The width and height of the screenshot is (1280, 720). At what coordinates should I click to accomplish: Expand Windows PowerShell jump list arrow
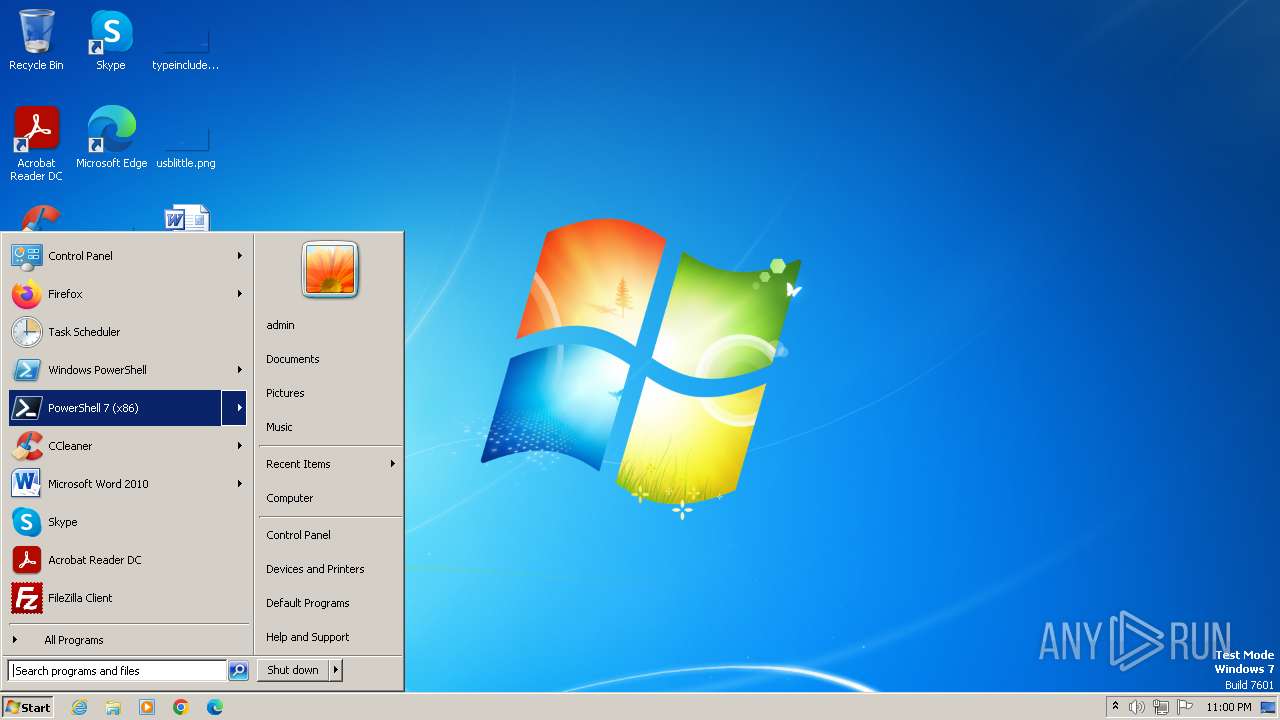coord(239,370)
